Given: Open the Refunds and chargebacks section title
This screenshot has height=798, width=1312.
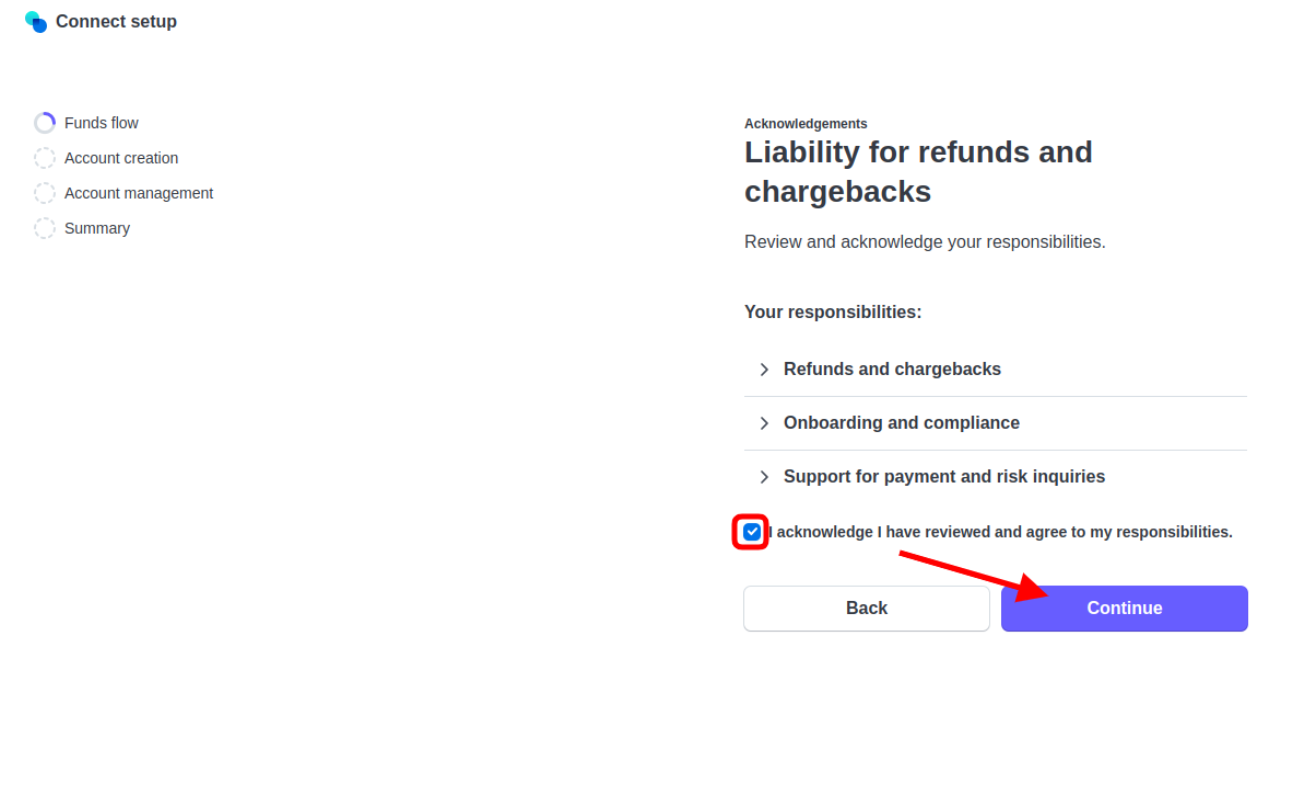Looking at the screenshot, I should [892, 369].
